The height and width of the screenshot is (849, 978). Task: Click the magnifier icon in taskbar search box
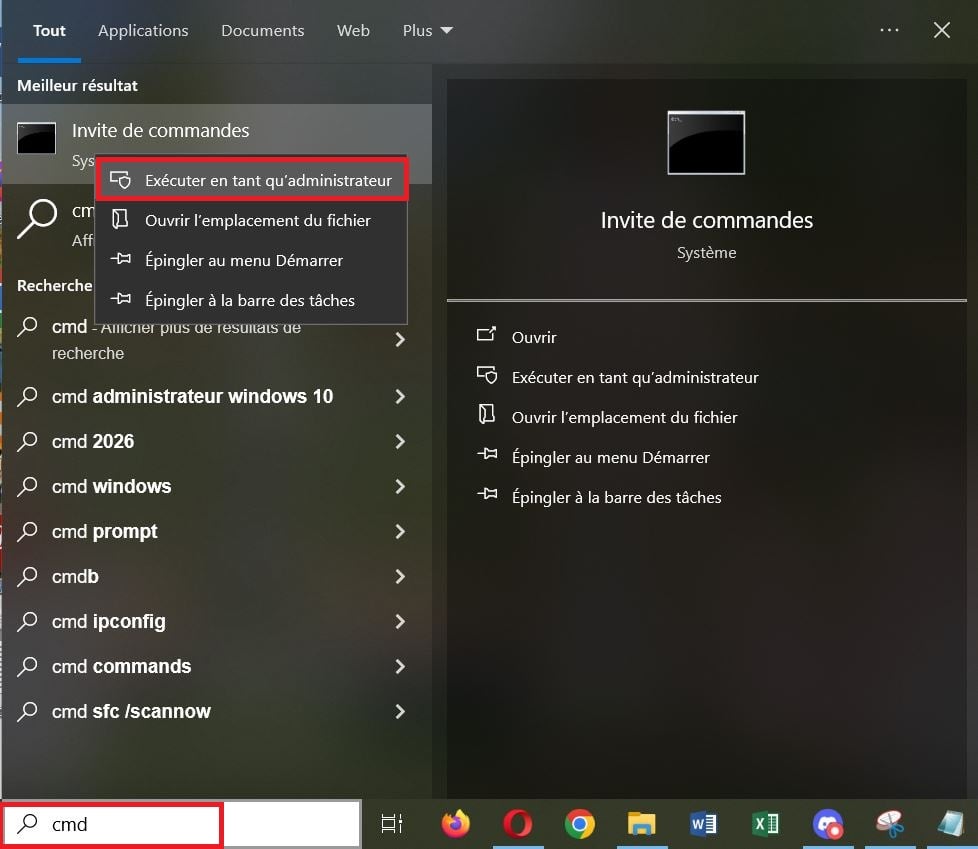pos(27,823)
